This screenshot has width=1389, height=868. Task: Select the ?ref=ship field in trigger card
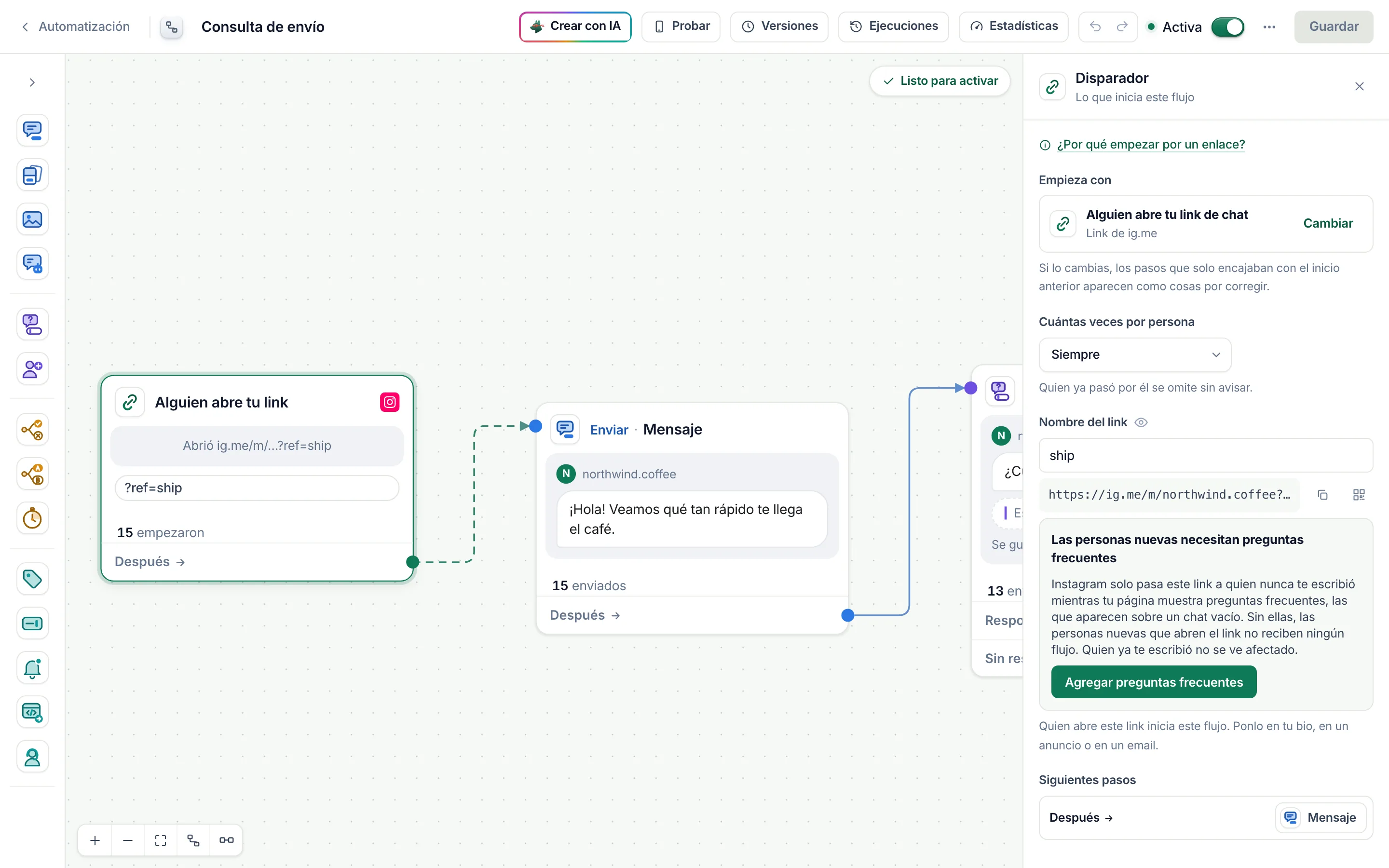(257, 488)
